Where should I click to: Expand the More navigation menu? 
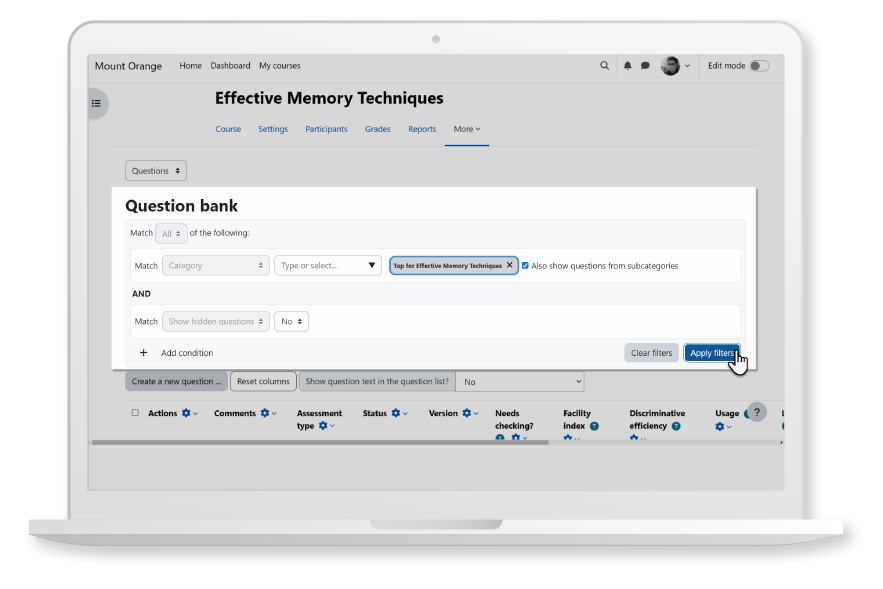click(x=466, y=129)
